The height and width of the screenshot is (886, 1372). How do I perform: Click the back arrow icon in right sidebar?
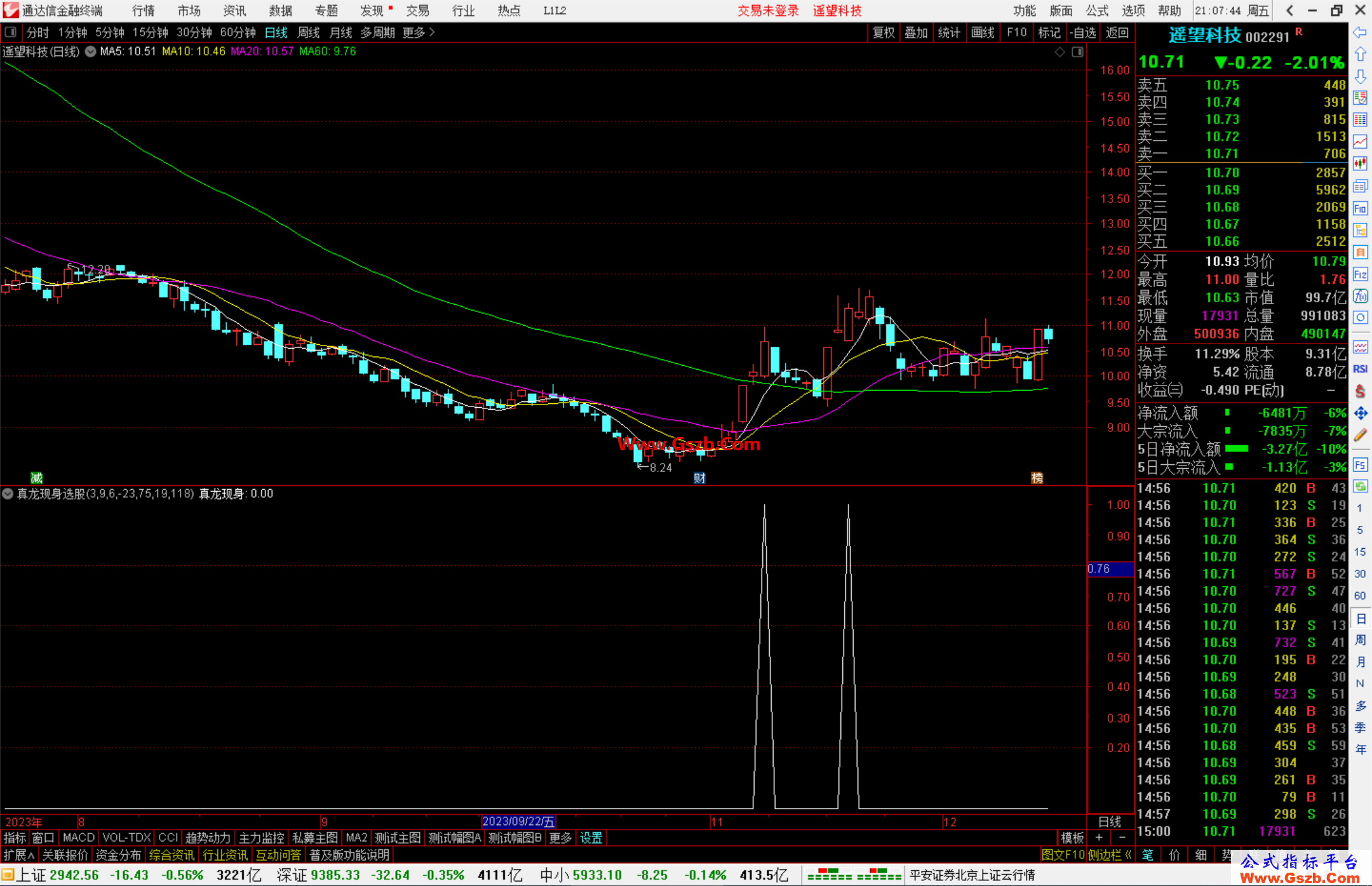point(1360,32)
